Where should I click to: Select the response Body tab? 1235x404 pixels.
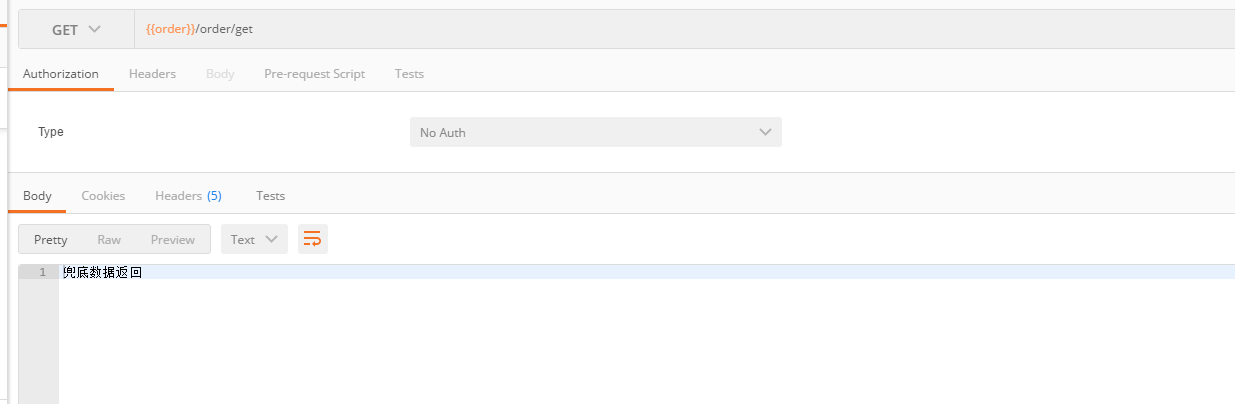(x=37, y=196)
